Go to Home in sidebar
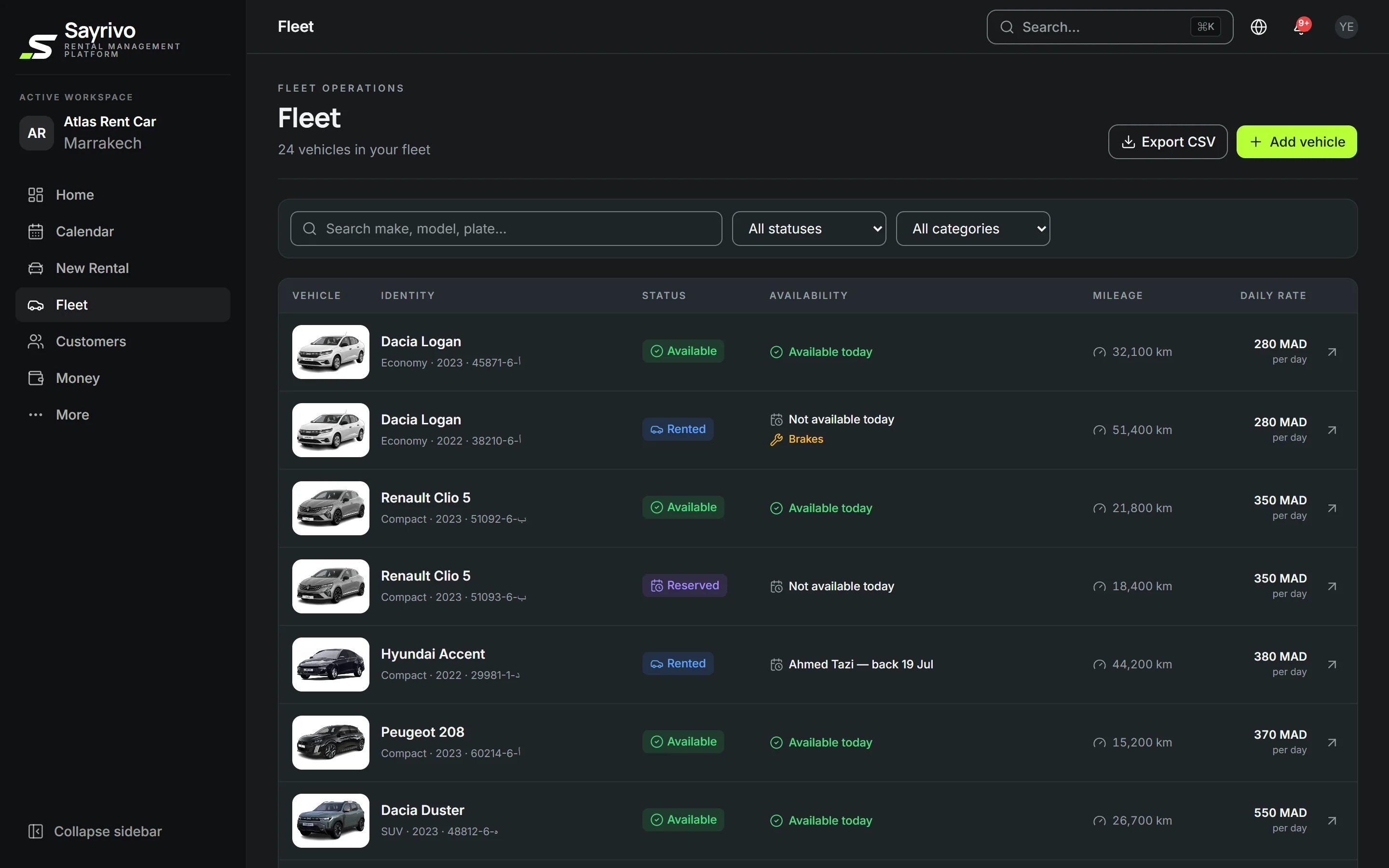The height and width of the screenshot is (868, 1389). pyautogui.click(x=123, y=195)
